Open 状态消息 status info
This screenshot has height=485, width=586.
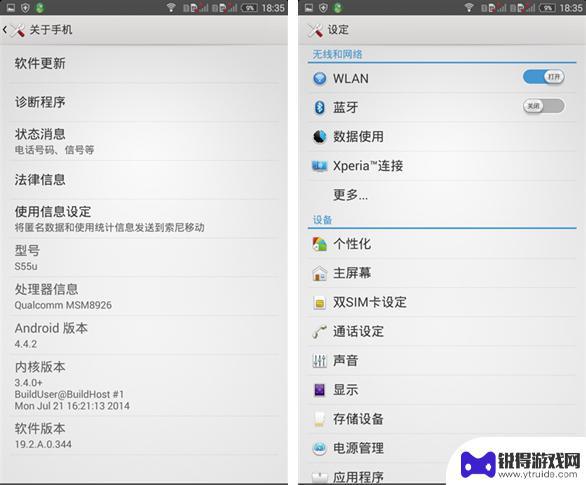click(144, 141)
